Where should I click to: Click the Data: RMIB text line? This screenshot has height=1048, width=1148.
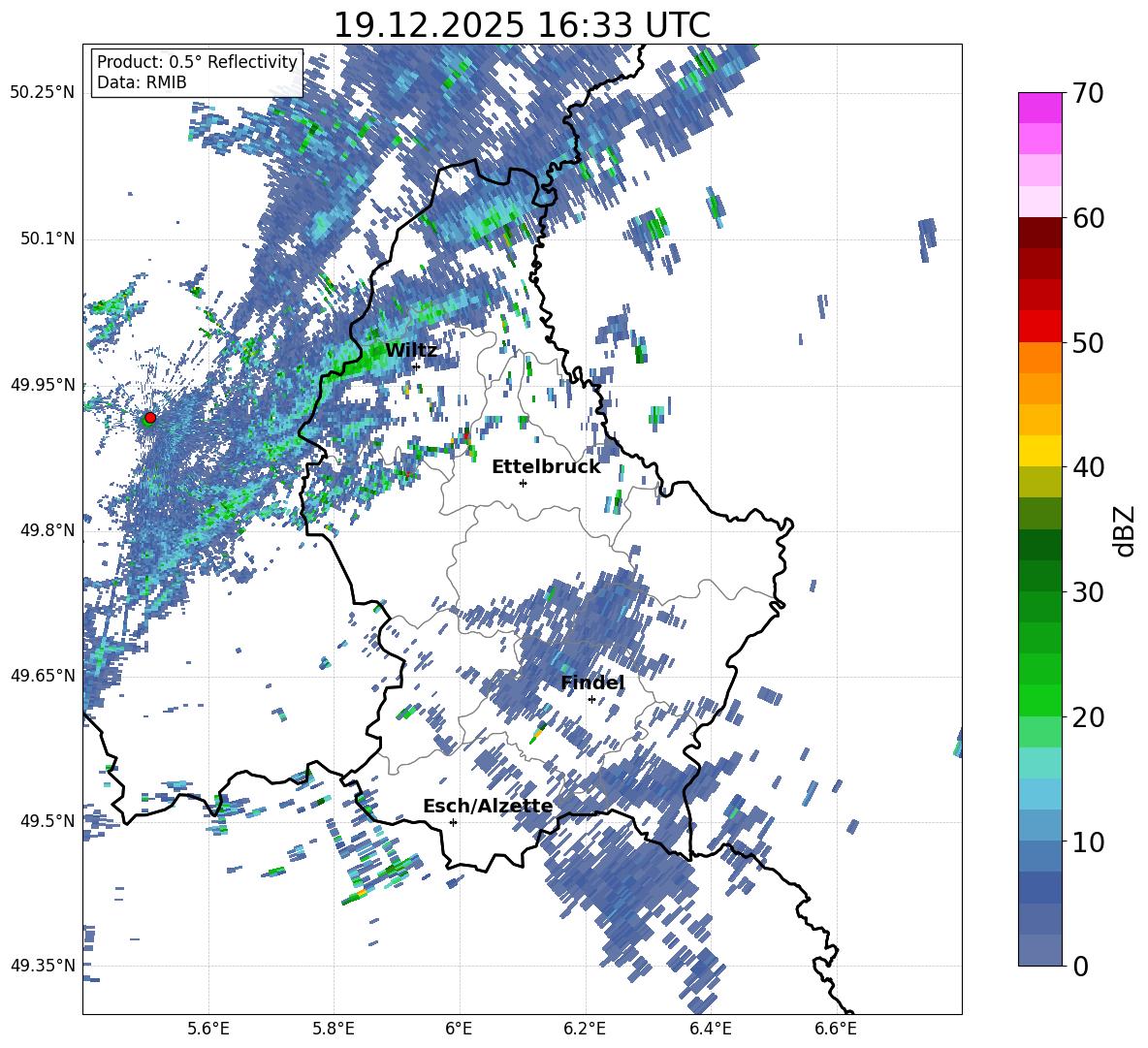click(x=142, y=82)
